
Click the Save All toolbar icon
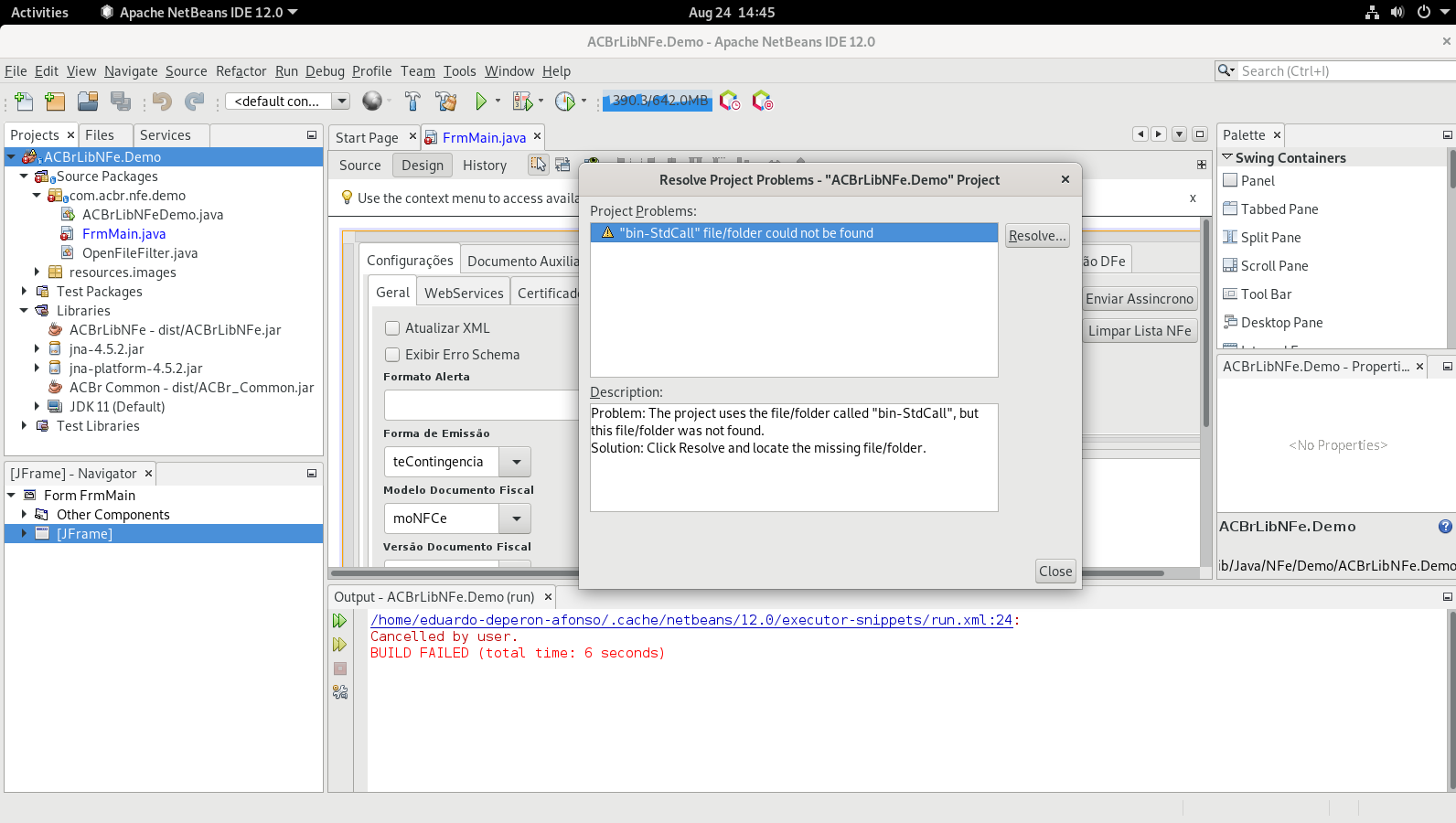tap(120, 102)
